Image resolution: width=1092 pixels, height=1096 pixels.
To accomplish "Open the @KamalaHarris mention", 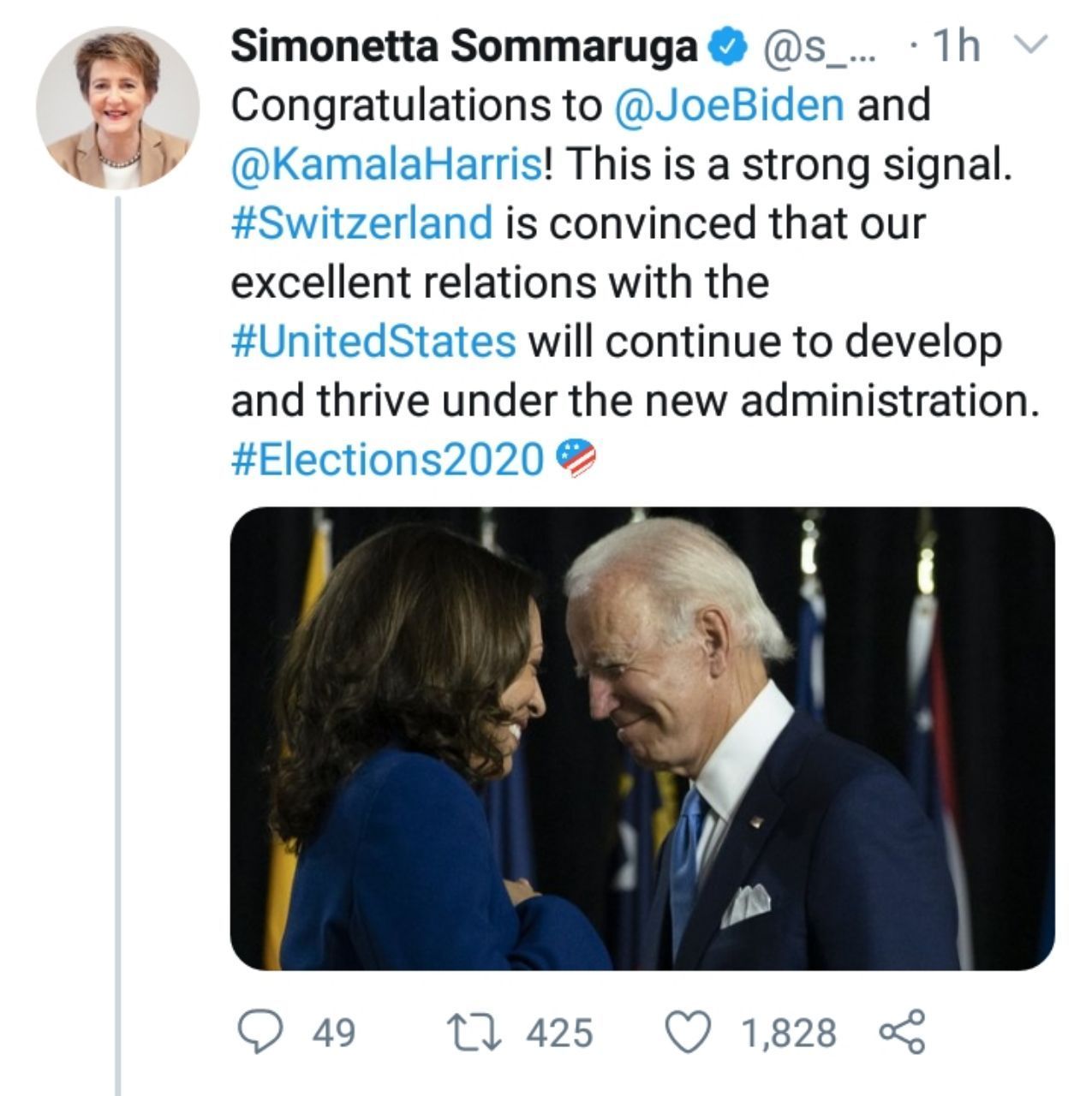I will [385, 164].
